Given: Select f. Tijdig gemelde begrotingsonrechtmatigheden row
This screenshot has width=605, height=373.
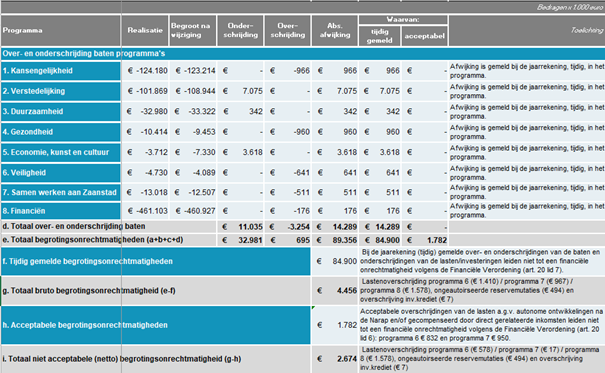Looking at the screenshot, I should pos(155,261).
